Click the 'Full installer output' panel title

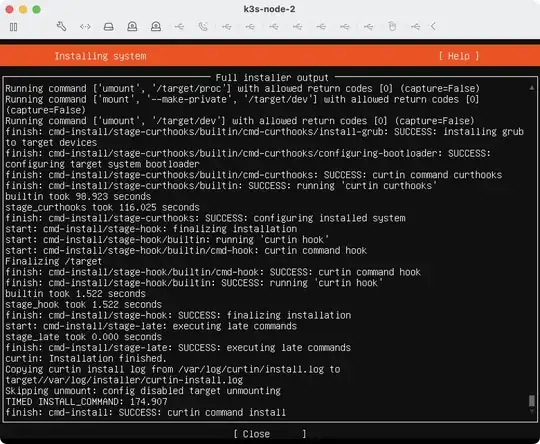(272, 78)
